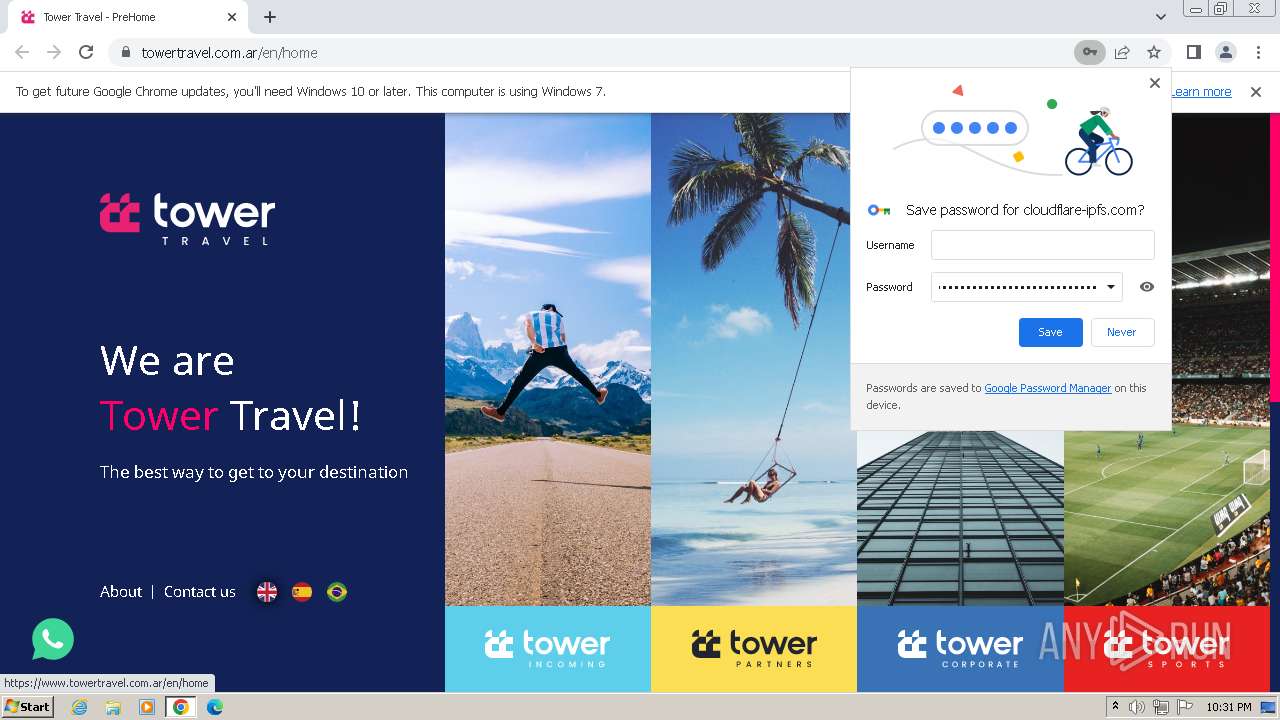The image size is (1280, 720).
Task: Close the Tower Travel tab
Action: pos(232,17)
